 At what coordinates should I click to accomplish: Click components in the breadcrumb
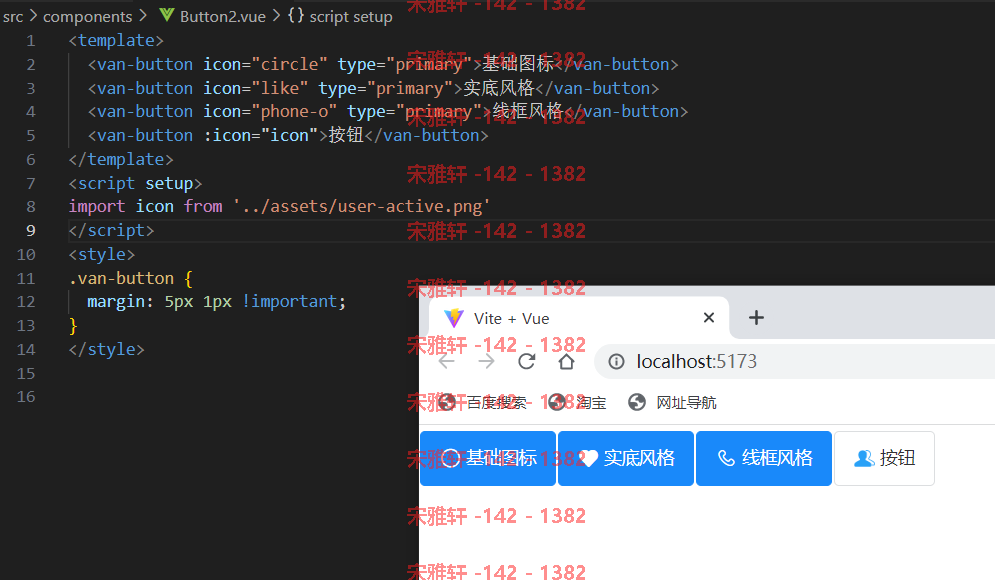[x=88, y=16]
